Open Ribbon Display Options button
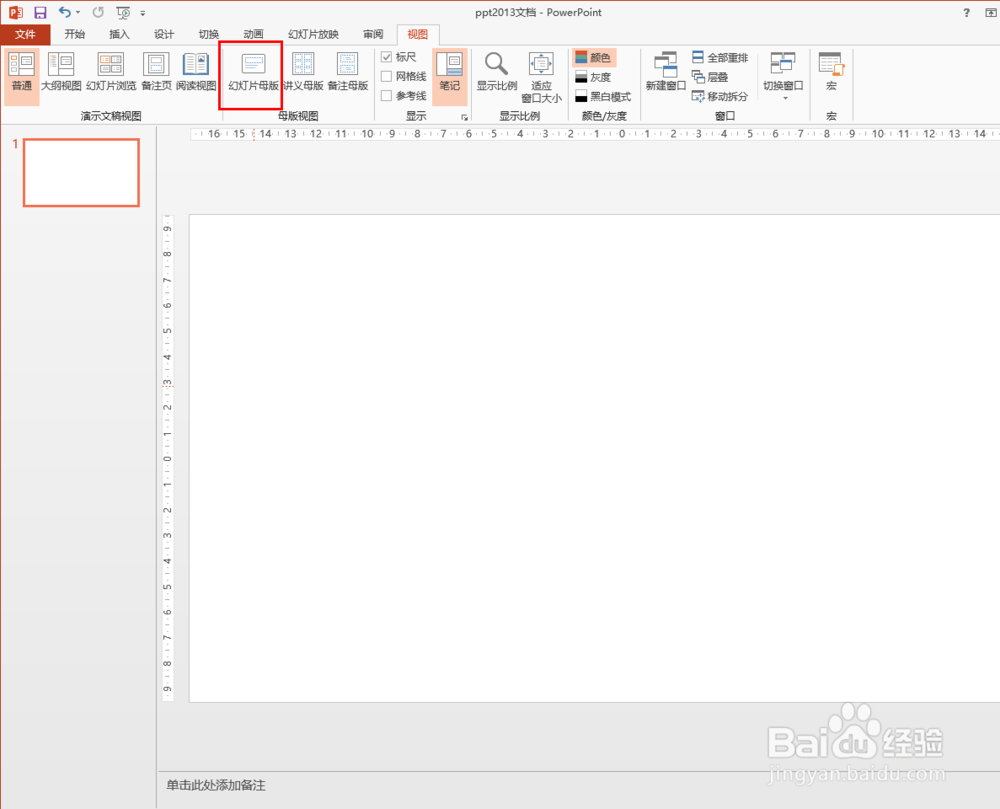 click(x=992, y=12)
